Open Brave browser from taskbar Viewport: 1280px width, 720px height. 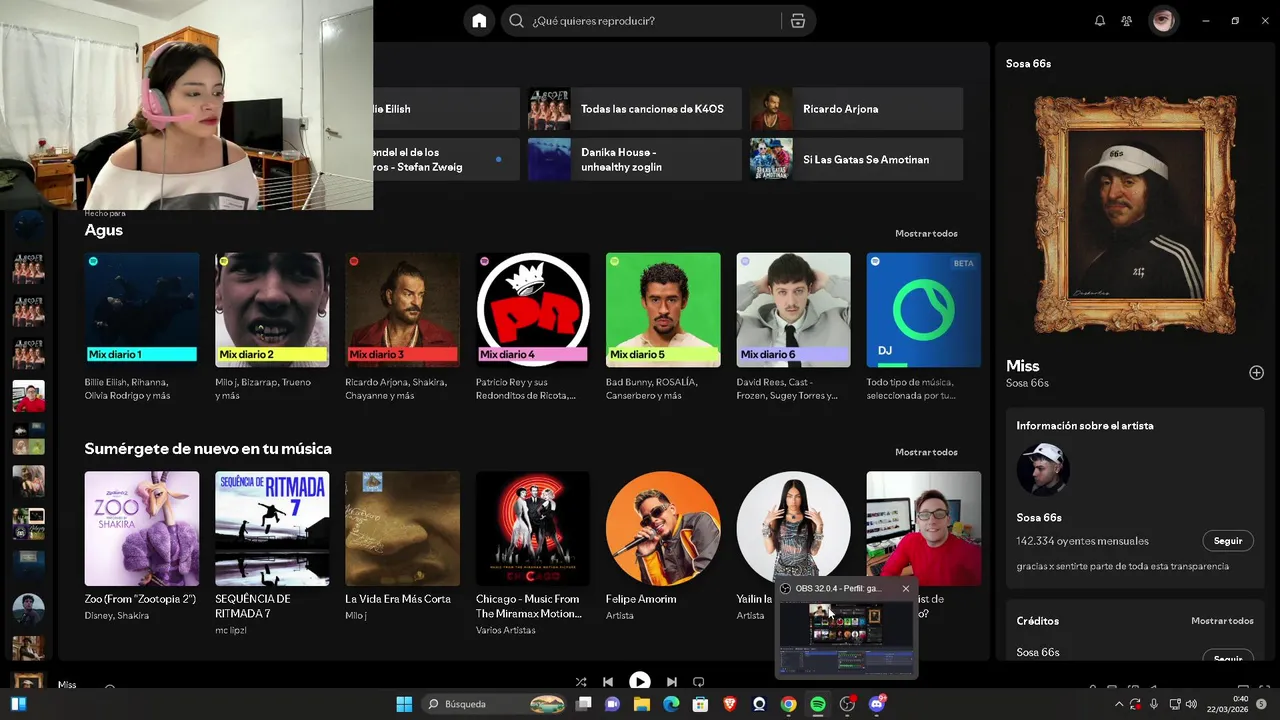pyautogui.click(x=730, y=704)
